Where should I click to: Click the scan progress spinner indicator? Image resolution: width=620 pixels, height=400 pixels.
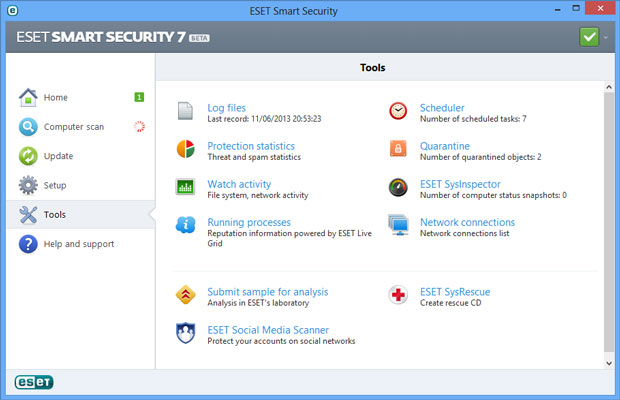point(139,126)
